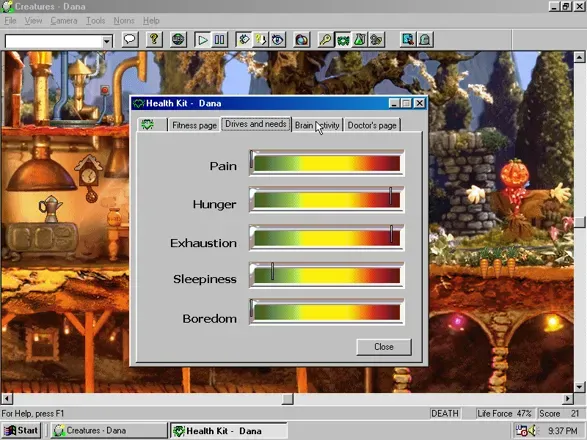Toggle the hand pointer toolbar icon
The height and width of the screenshot is (440, 587).
click(244, 39)
